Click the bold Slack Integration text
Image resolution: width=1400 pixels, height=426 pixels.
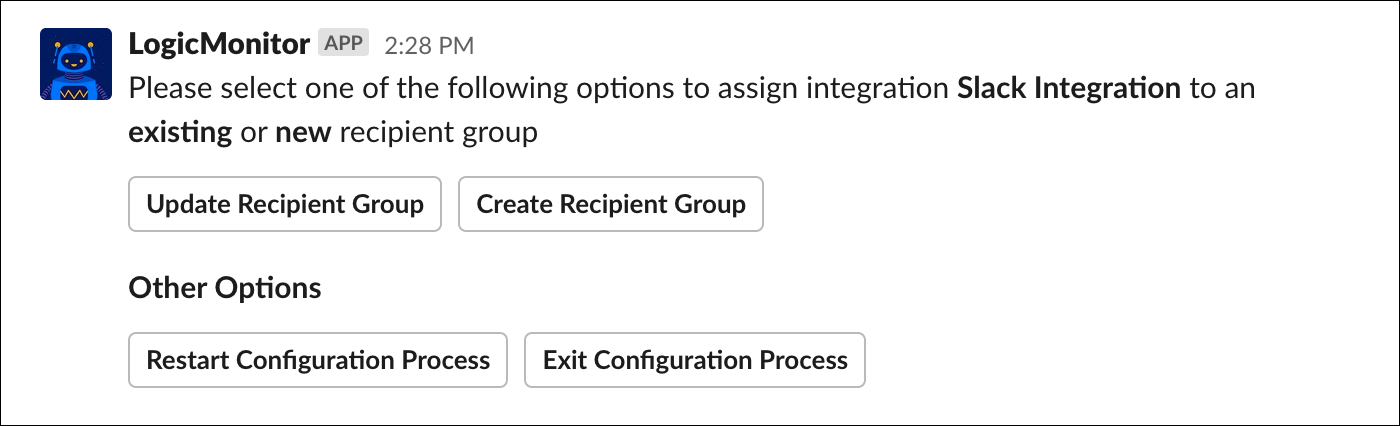coord(1069,88)
